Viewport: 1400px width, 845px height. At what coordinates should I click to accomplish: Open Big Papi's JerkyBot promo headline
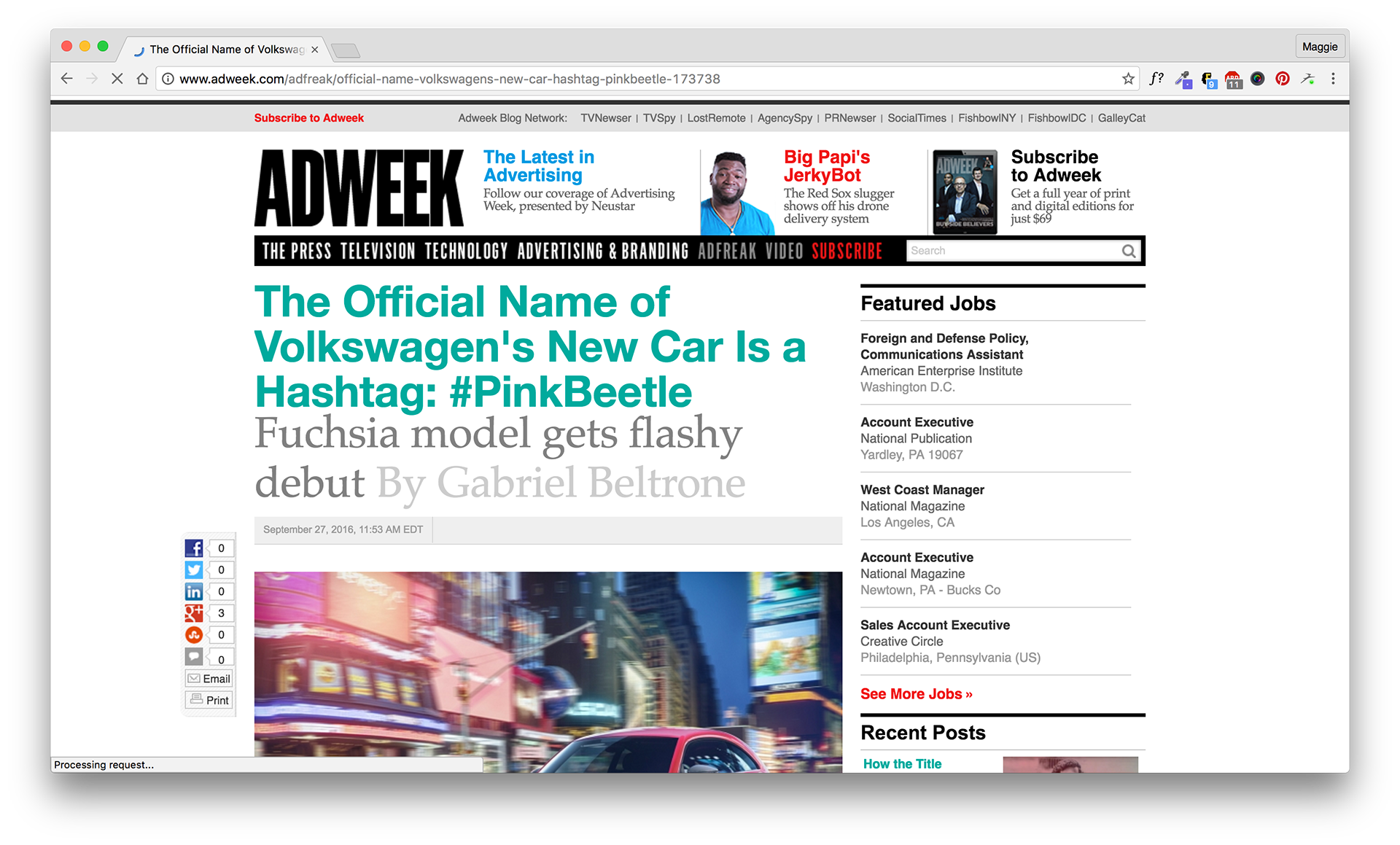pyautogui.click(x=827, y=166)
